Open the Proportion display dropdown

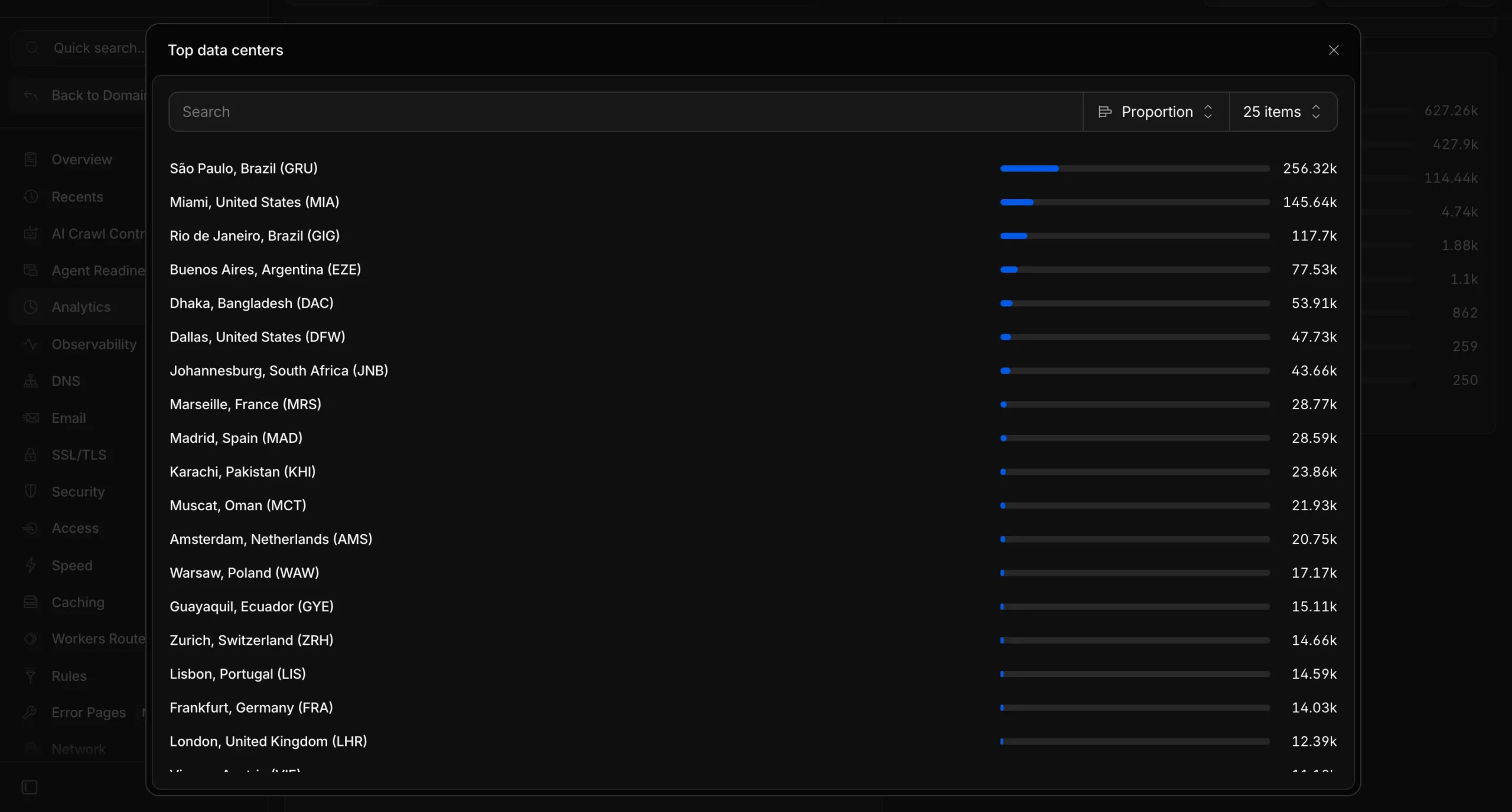1156,112
